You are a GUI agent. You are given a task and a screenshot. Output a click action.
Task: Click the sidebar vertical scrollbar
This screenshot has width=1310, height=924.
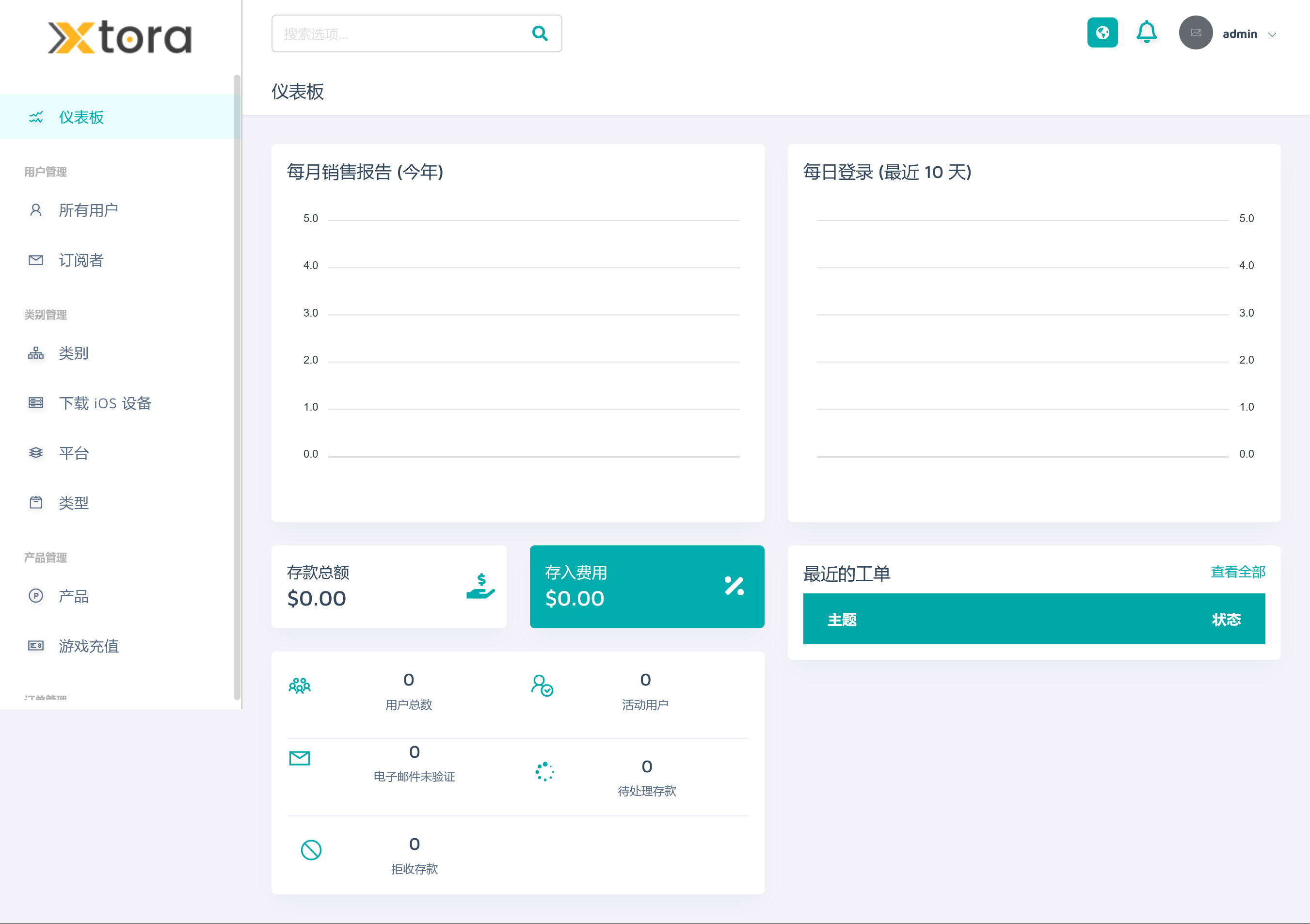click(x=237, y=387)
